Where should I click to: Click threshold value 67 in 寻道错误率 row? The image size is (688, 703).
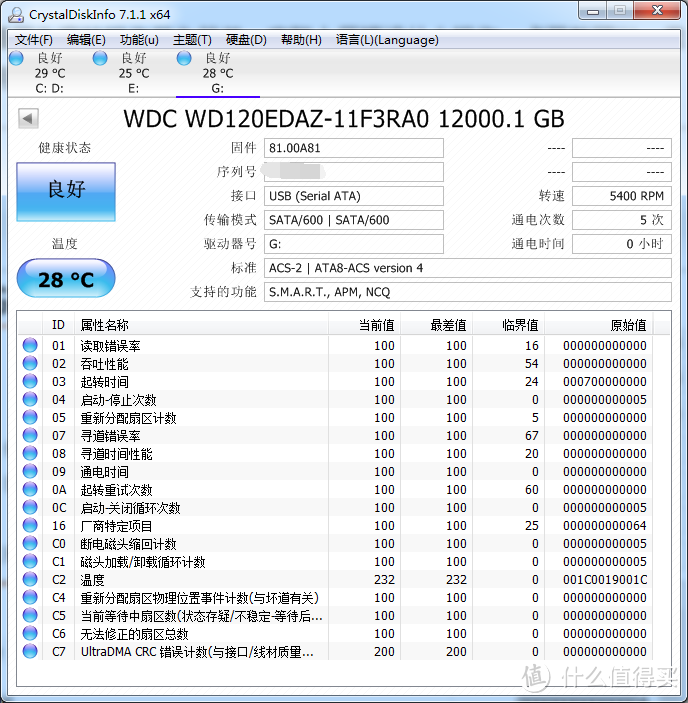point(532,435)
